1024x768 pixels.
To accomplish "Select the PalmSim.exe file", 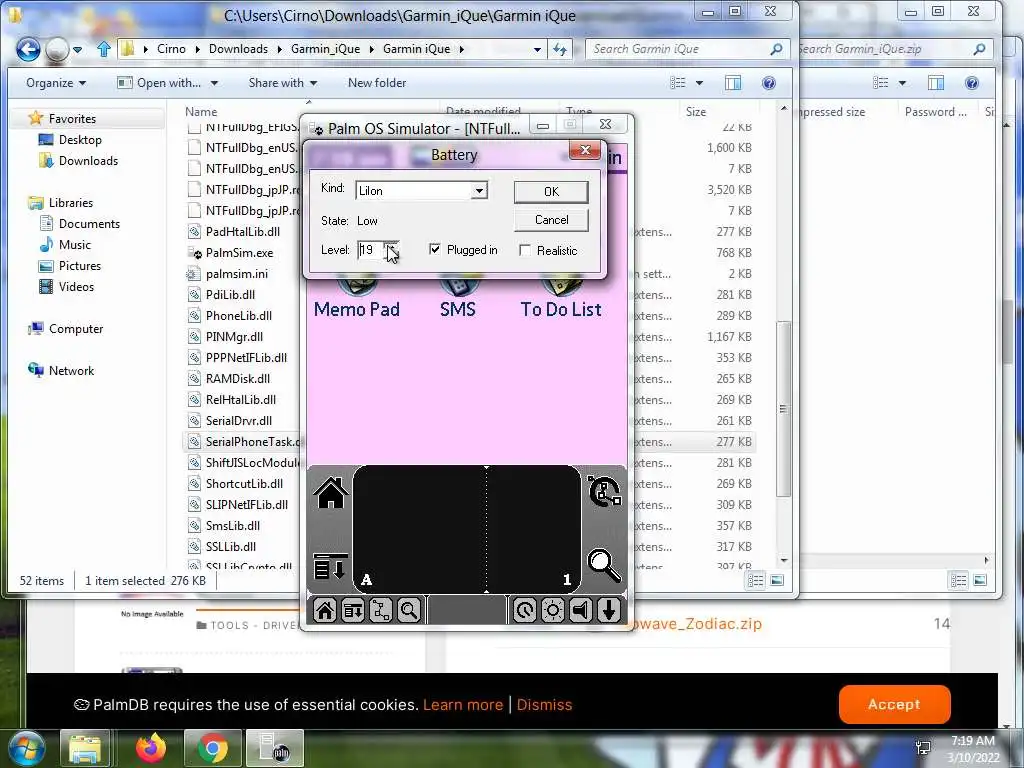I will pos(238,253).
